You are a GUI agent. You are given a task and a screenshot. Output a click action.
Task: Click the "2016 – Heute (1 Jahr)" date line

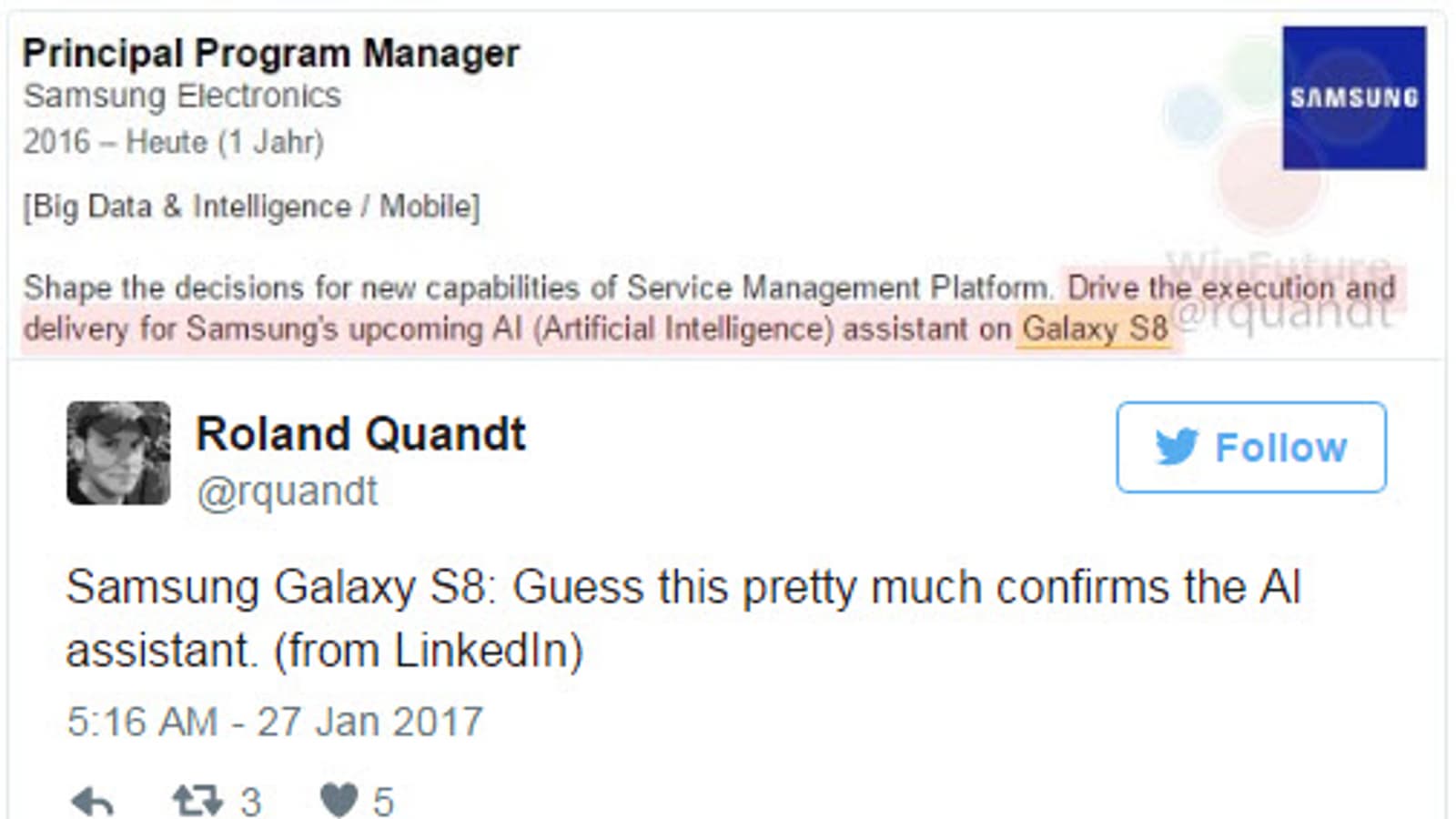(x=173, y=142)
